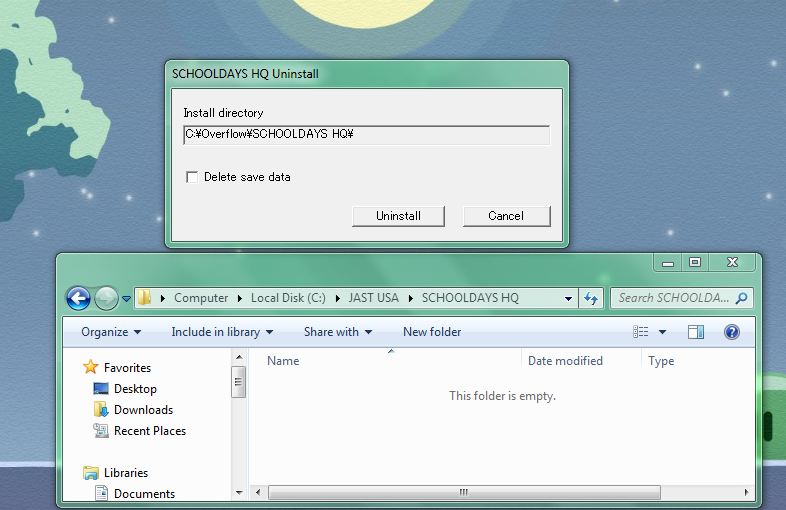Open the view options dropdown arrow
Screen dimensions: 786x510
click(662, 332)
